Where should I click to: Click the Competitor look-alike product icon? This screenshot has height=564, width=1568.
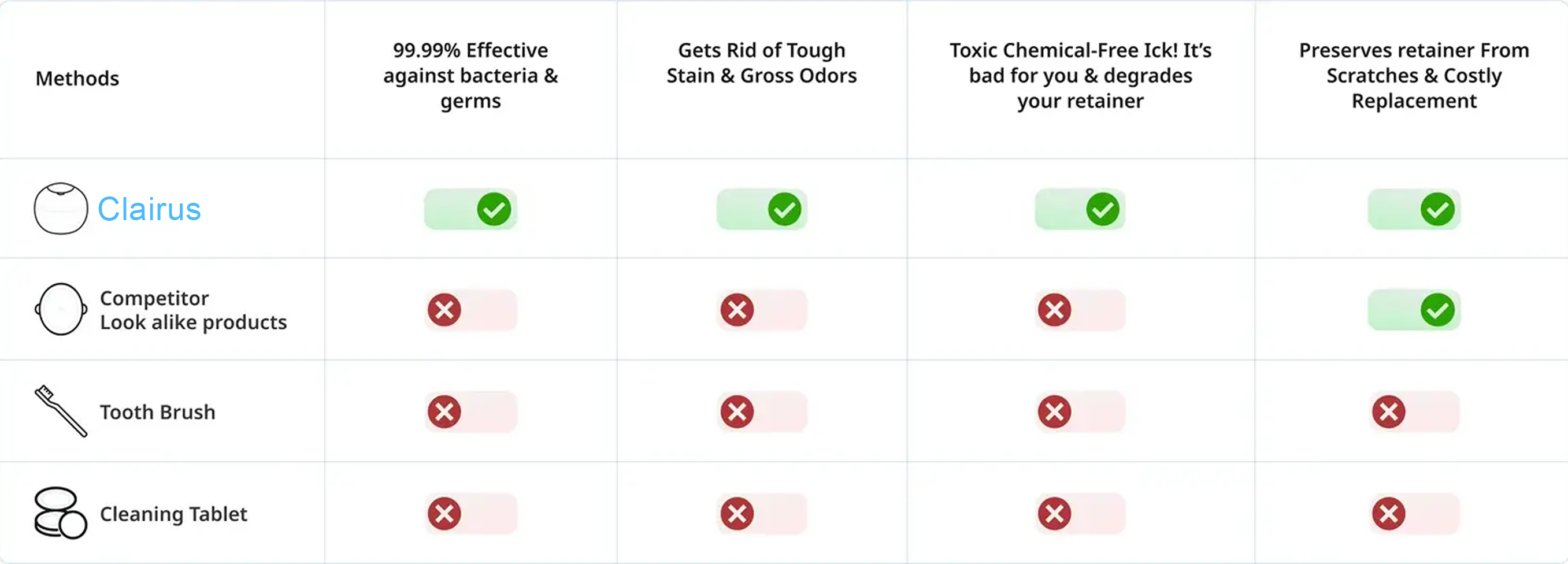(60, 309)
